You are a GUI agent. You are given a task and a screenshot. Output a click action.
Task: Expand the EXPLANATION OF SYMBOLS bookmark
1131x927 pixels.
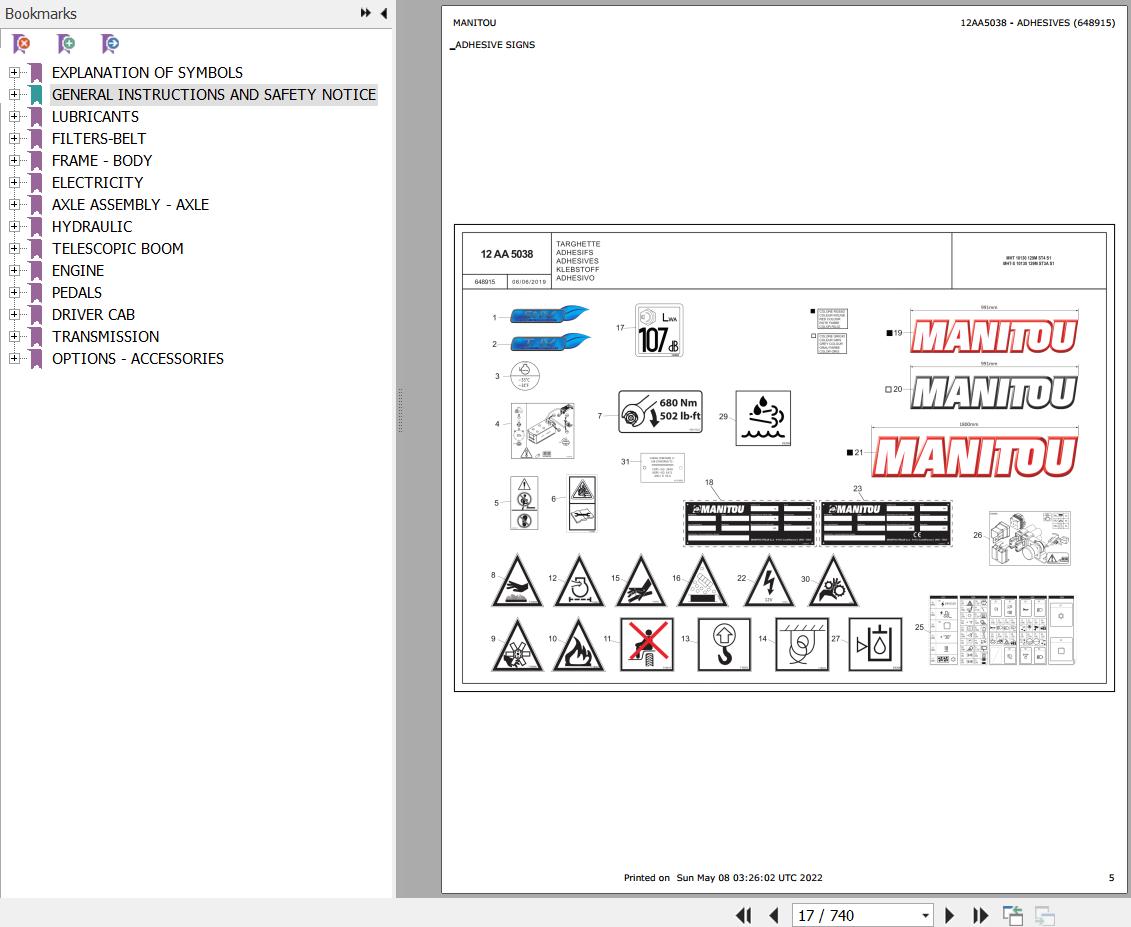[14, 72]
